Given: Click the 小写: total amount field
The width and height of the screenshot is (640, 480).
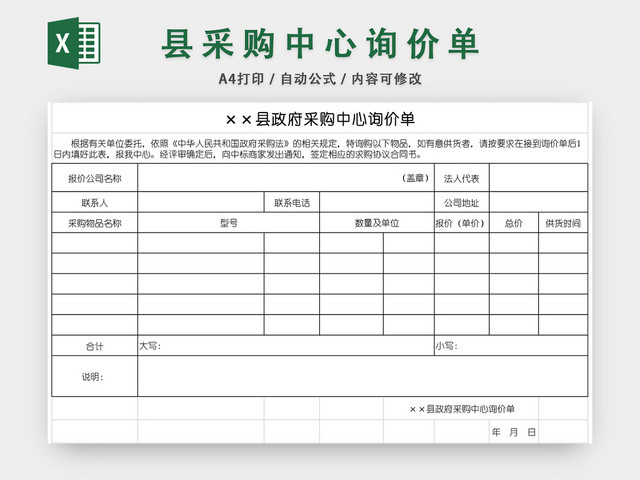Looking at the screenshot, I should pos(511,346).
